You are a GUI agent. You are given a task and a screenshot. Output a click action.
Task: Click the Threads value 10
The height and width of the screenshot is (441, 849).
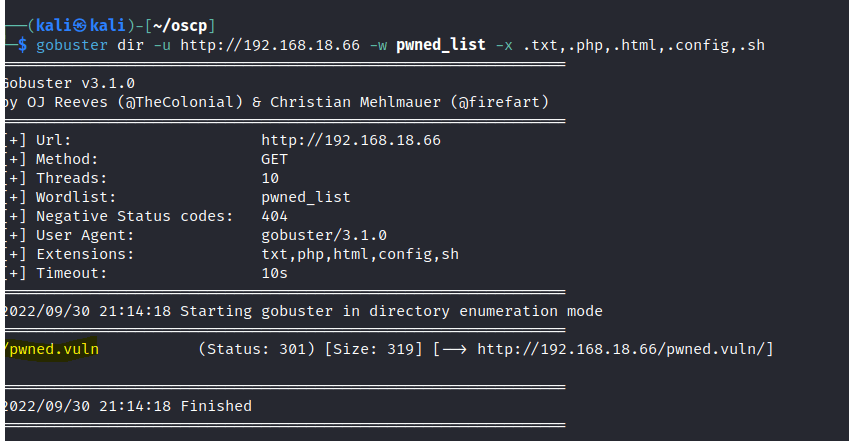click(x=270, y=178)
